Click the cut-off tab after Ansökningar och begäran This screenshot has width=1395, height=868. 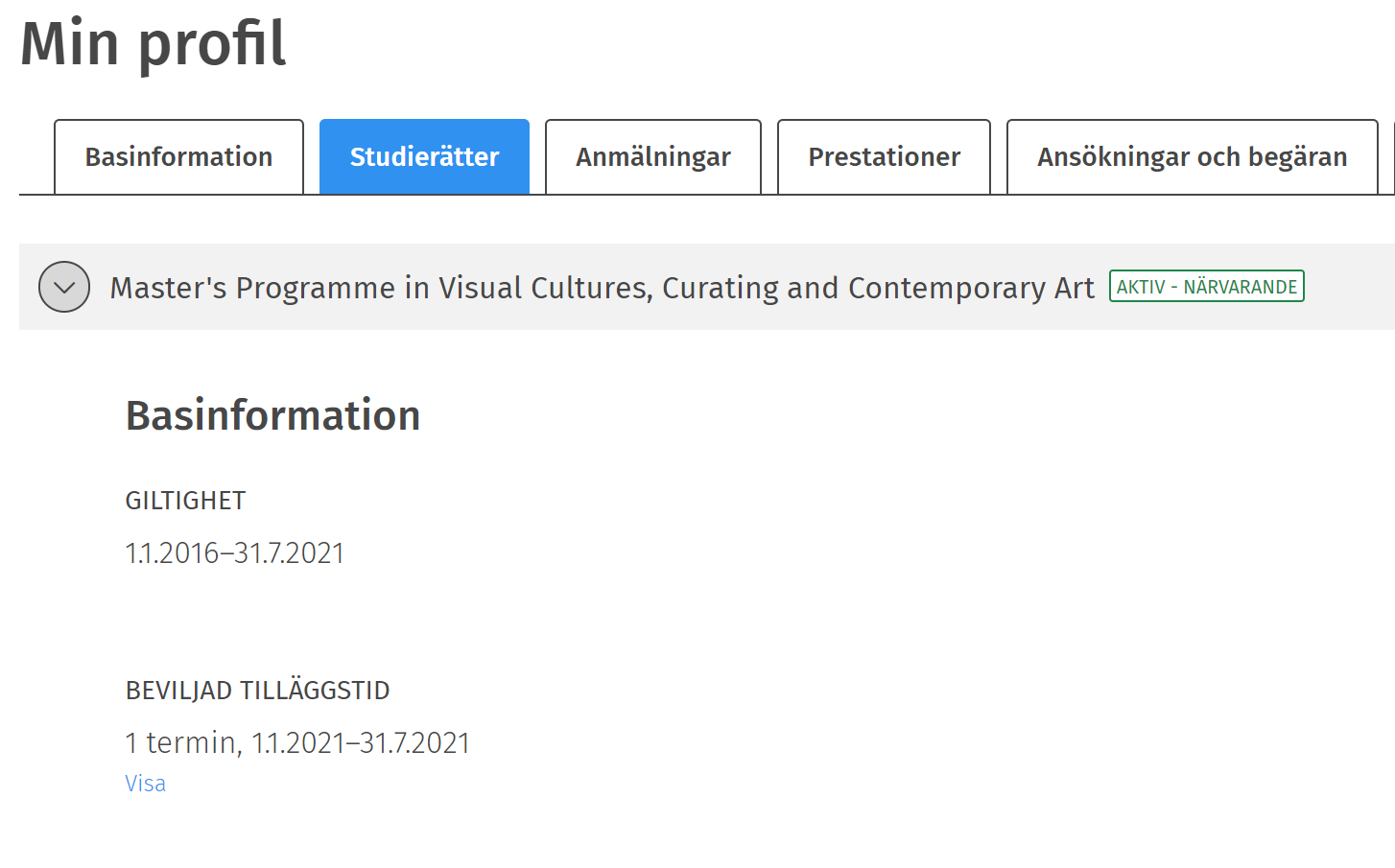coord(1389,157)
